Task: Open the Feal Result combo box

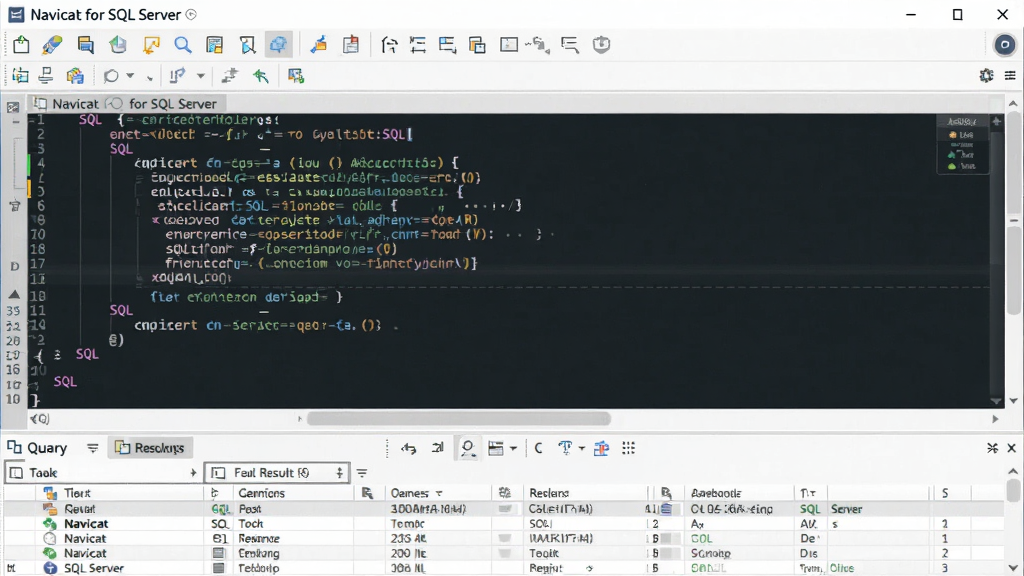Action: pyautogui.click(x=278, y=472)
